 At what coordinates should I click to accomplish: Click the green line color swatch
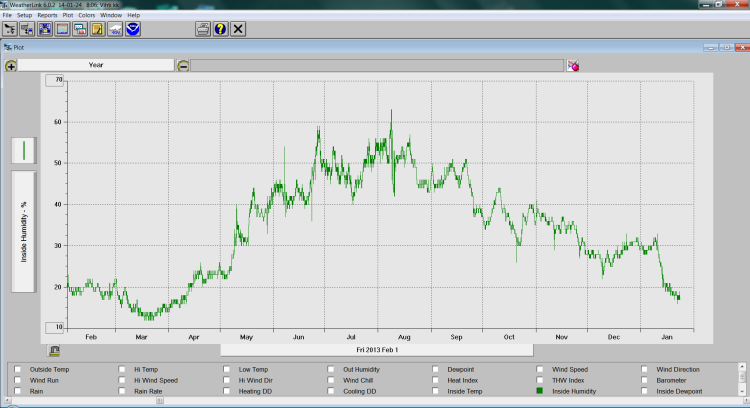point(23,151)
